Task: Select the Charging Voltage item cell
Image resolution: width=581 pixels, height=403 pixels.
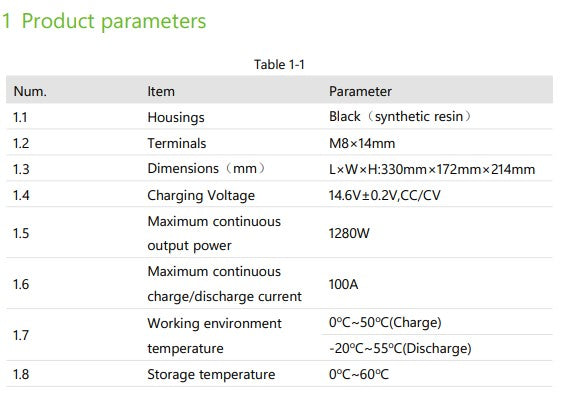Action: click(x=201, y=196)
